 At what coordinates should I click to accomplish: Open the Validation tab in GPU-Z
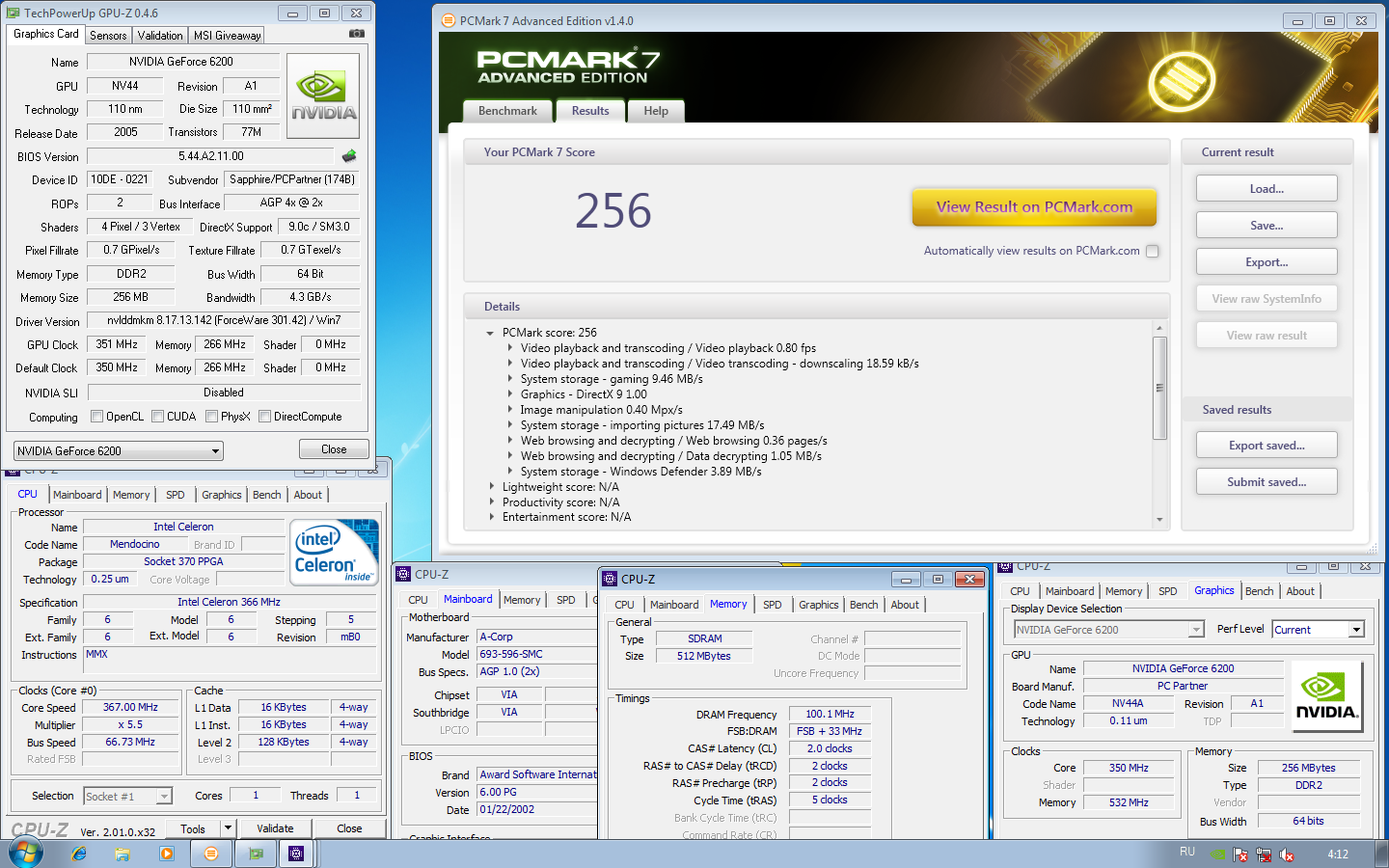160,36
